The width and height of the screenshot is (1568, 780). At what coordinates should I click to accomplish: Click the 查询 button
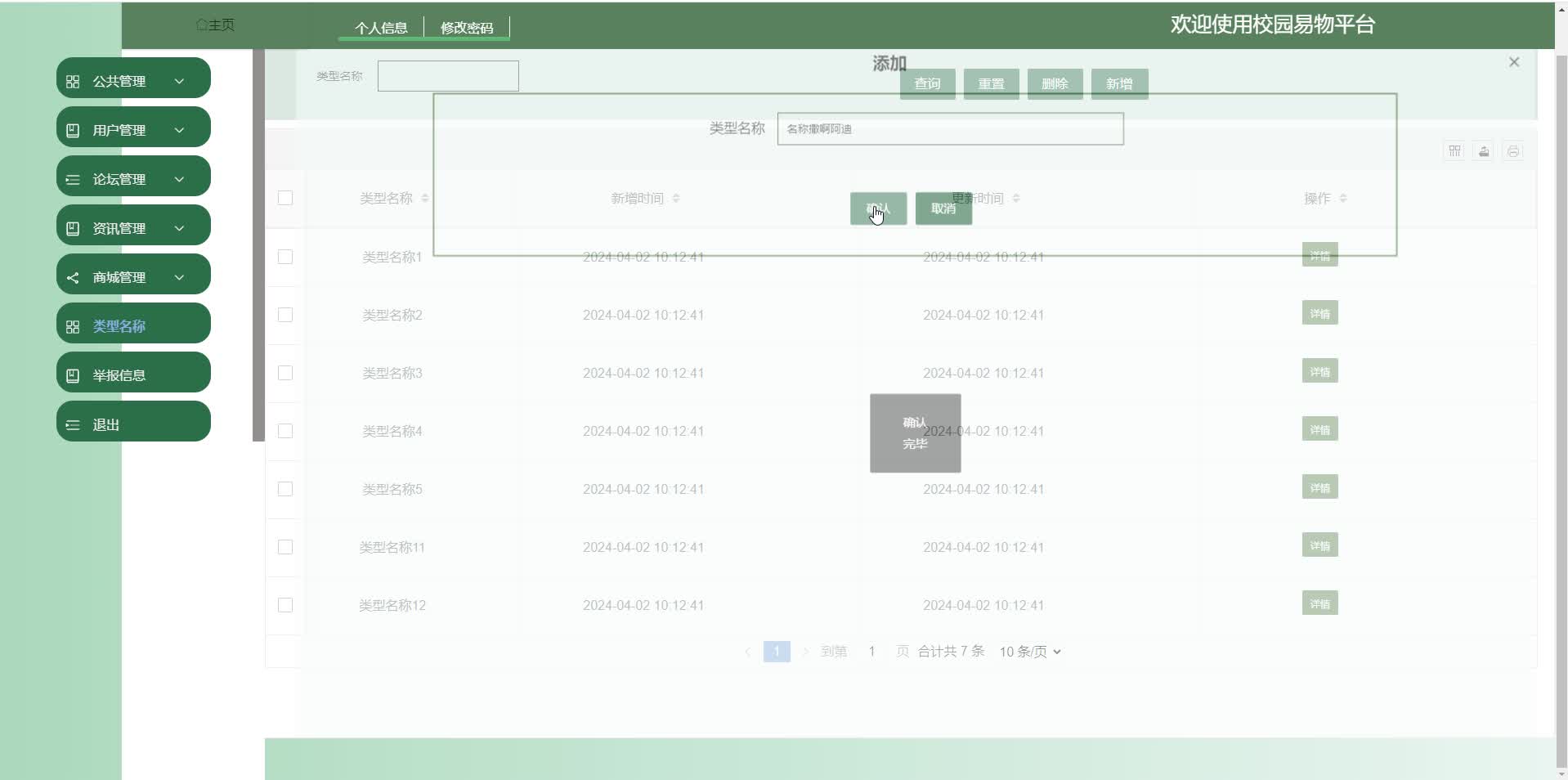[927, 84]
